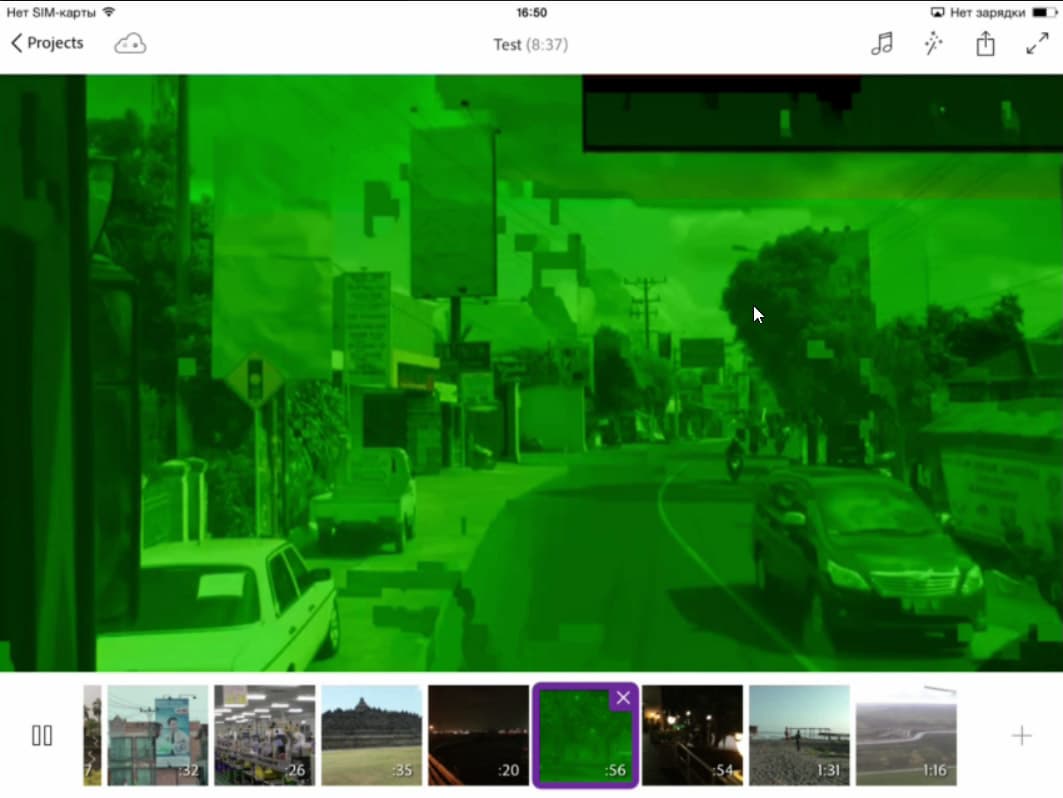Image resolution: width=1063 pixels, height=798 pixels.
Task: Tap the share export icon
Action: click(x=985, y=43)
